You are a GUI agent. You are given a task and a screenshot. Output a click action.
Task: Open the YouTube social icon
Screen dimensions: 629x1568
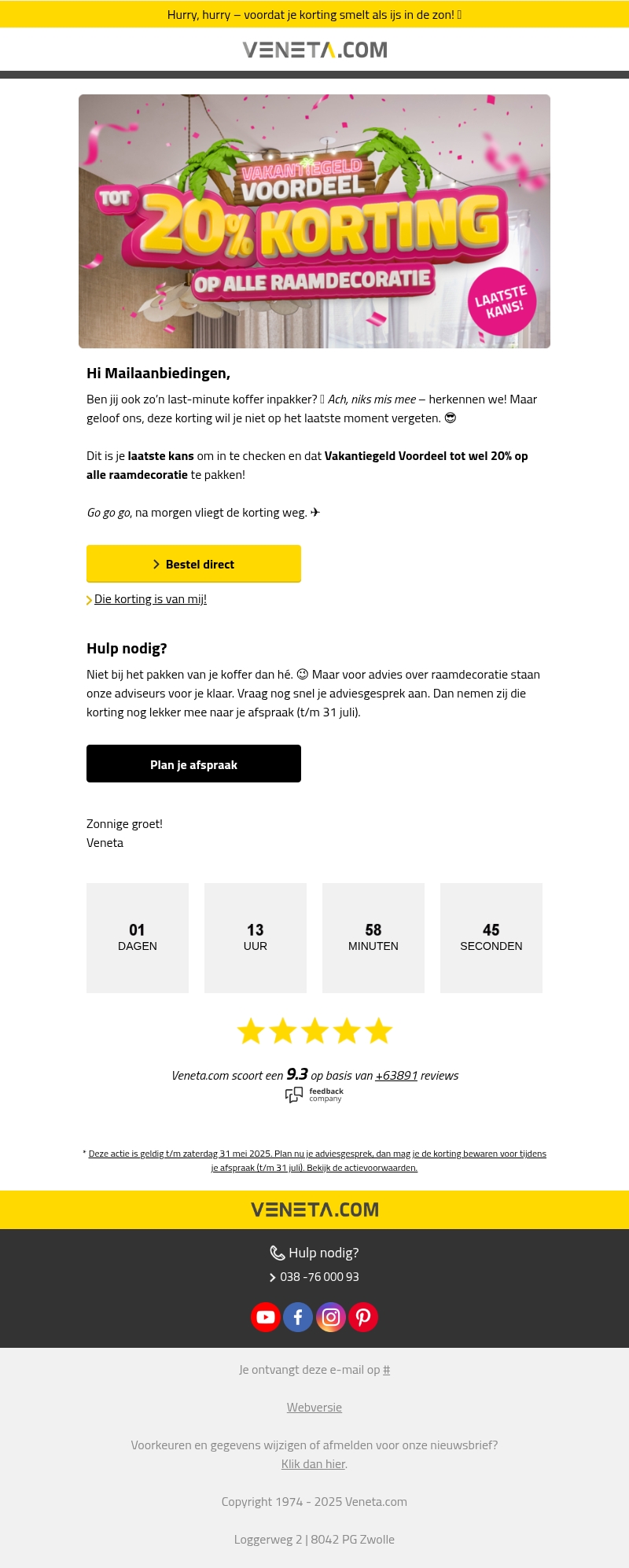click(266, 1316)
